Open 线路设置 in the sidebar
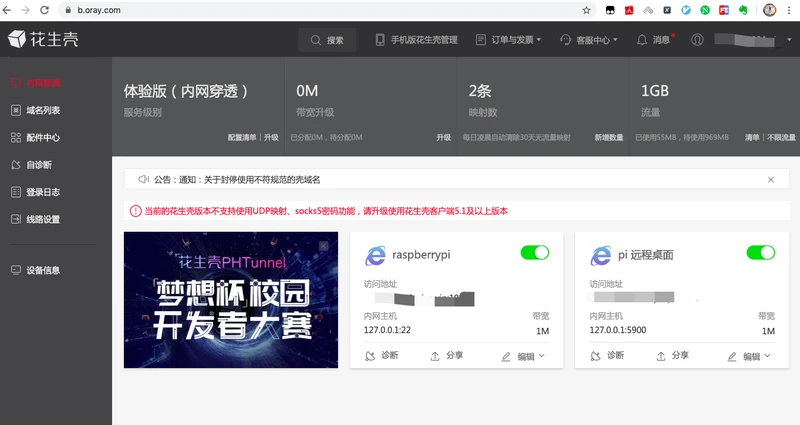 [x=36, y=219]
